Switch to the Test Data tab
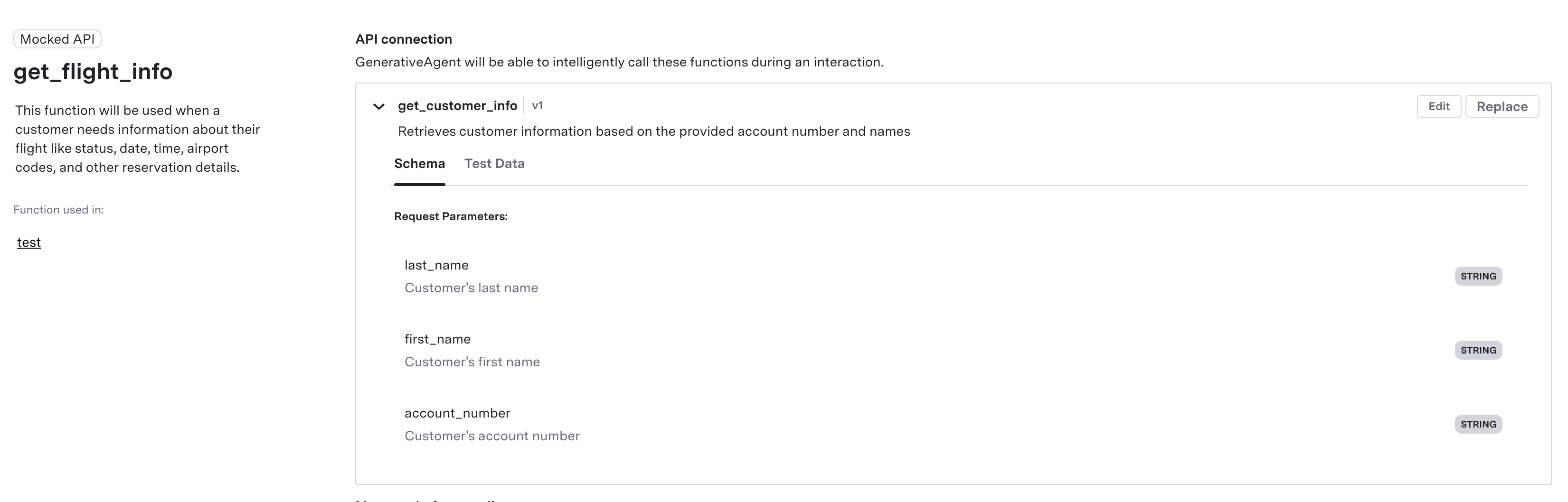This screenshot has height=502, width=1568. click(x=494, y=164)
